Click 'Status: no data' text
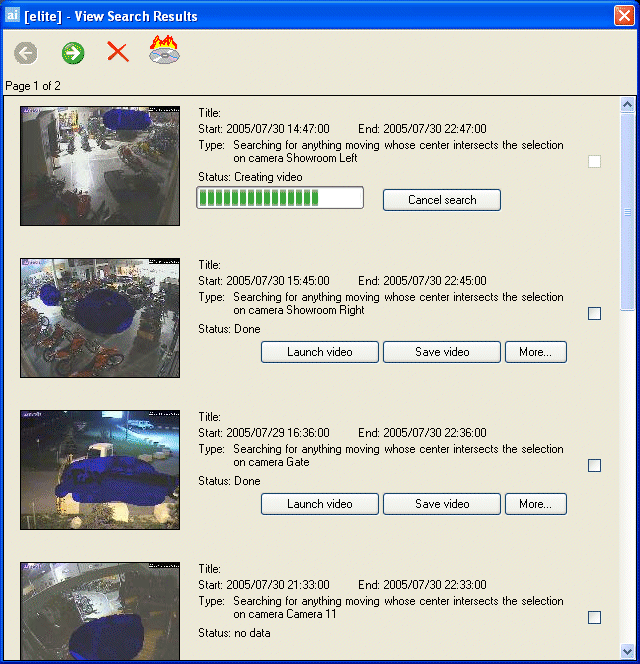Viewport: 640px width, 664px height. point(234,633)
